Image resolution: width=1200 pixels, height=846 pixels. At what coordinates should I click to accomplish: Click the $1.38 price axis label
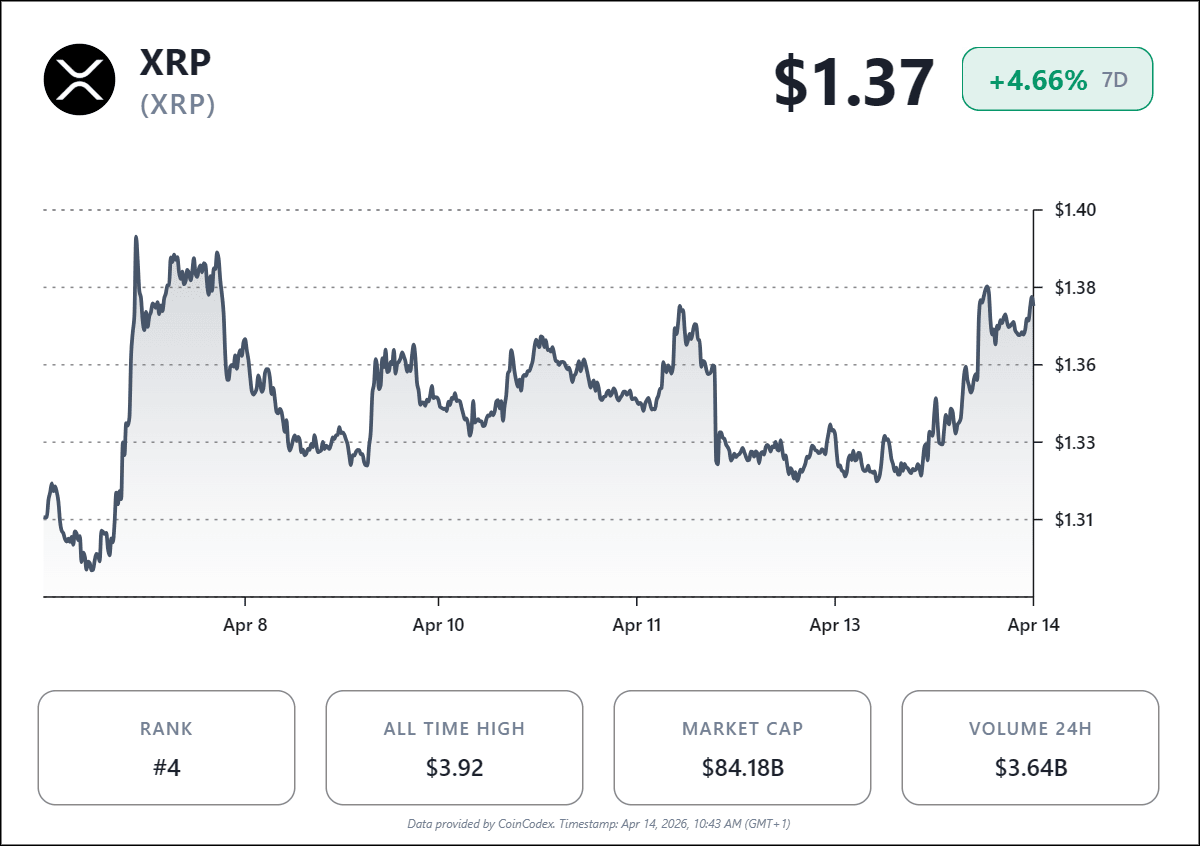click(x=1075, y=288)
